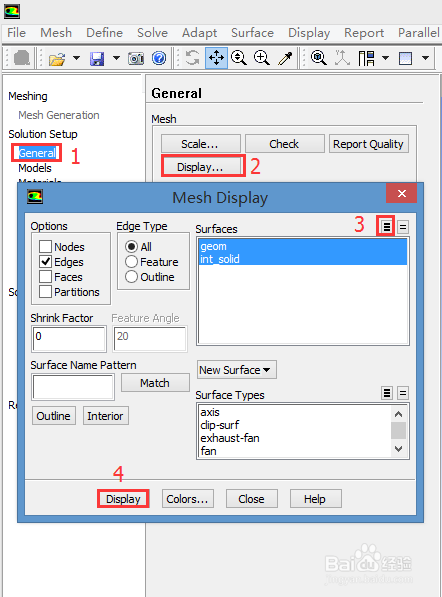Open the File menu
Image resolution: width=442 pixels, height=597 pixels.
click(16, 33)
